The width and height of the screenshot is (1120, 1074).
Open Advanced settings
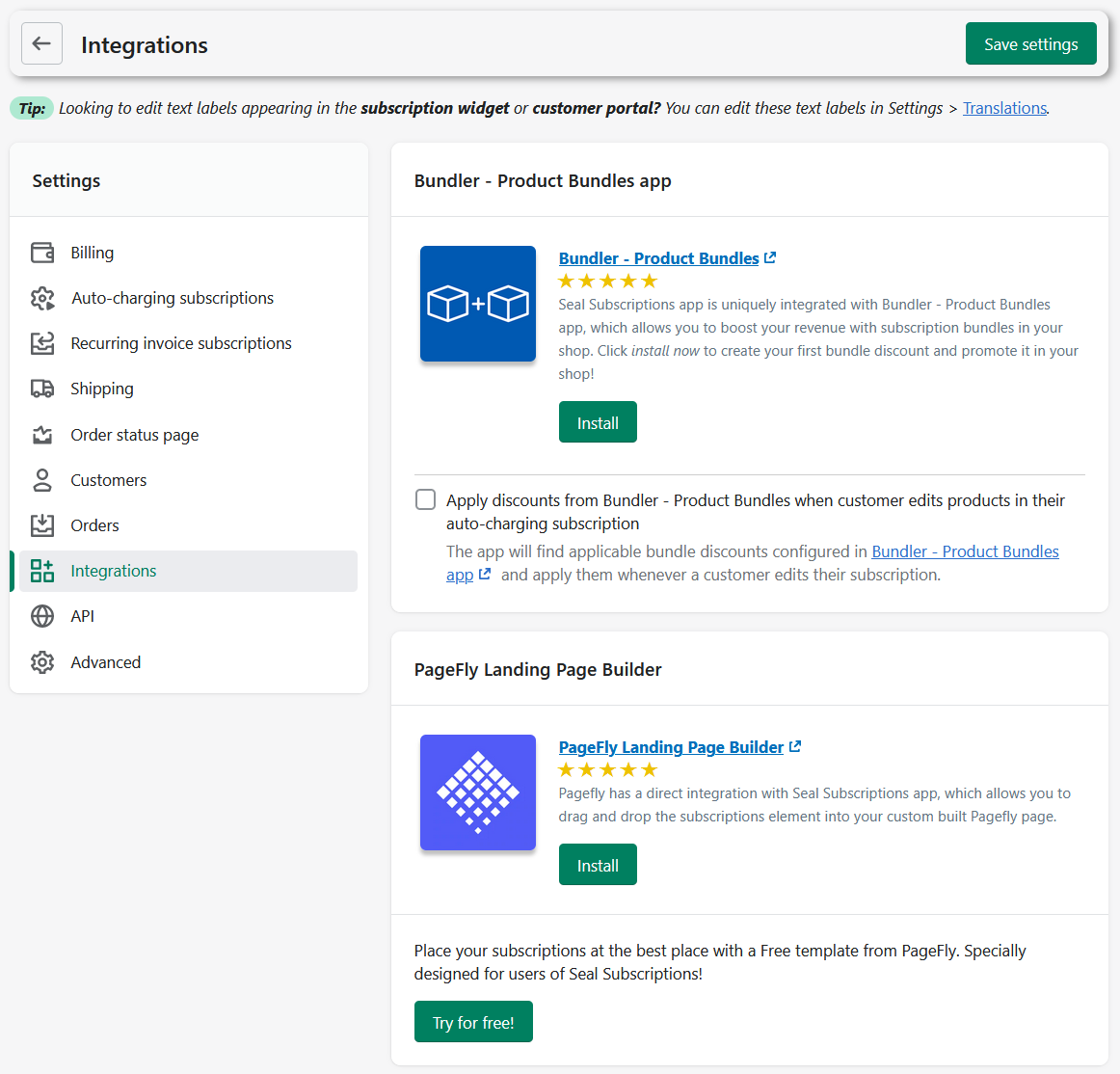point(189,662)
